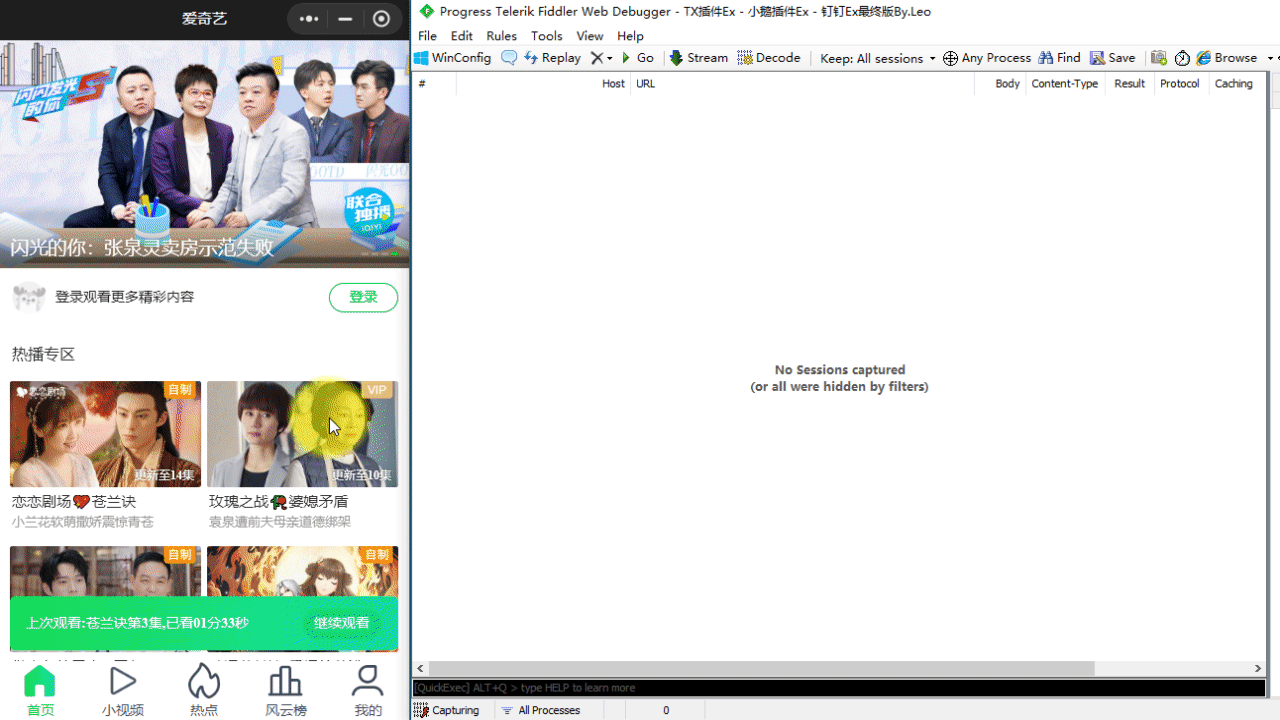Click iQiyi close circle target icon

381,19
